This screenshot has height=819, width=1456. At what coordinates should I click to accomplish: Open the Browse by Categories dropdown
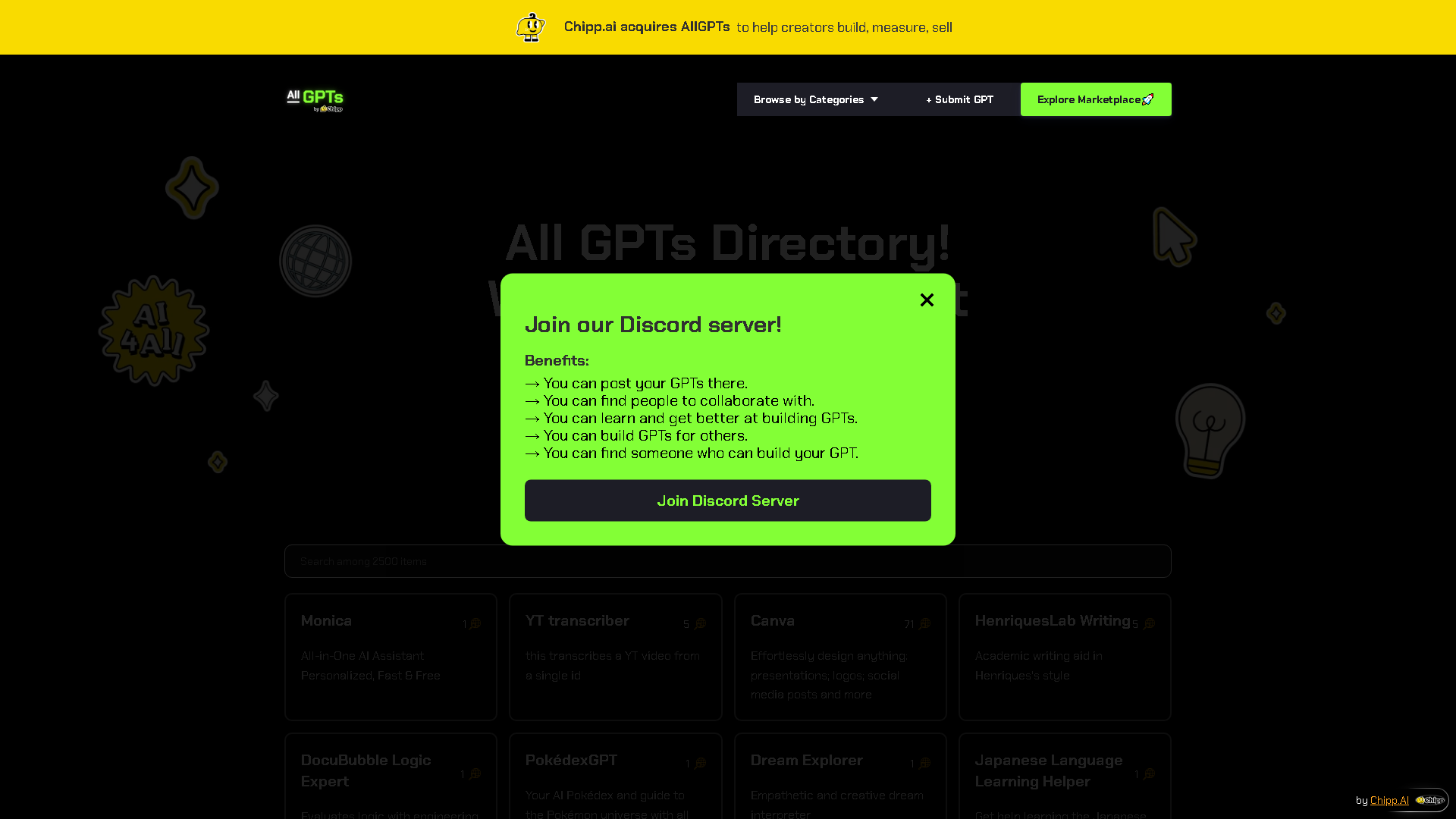(816, 99)
